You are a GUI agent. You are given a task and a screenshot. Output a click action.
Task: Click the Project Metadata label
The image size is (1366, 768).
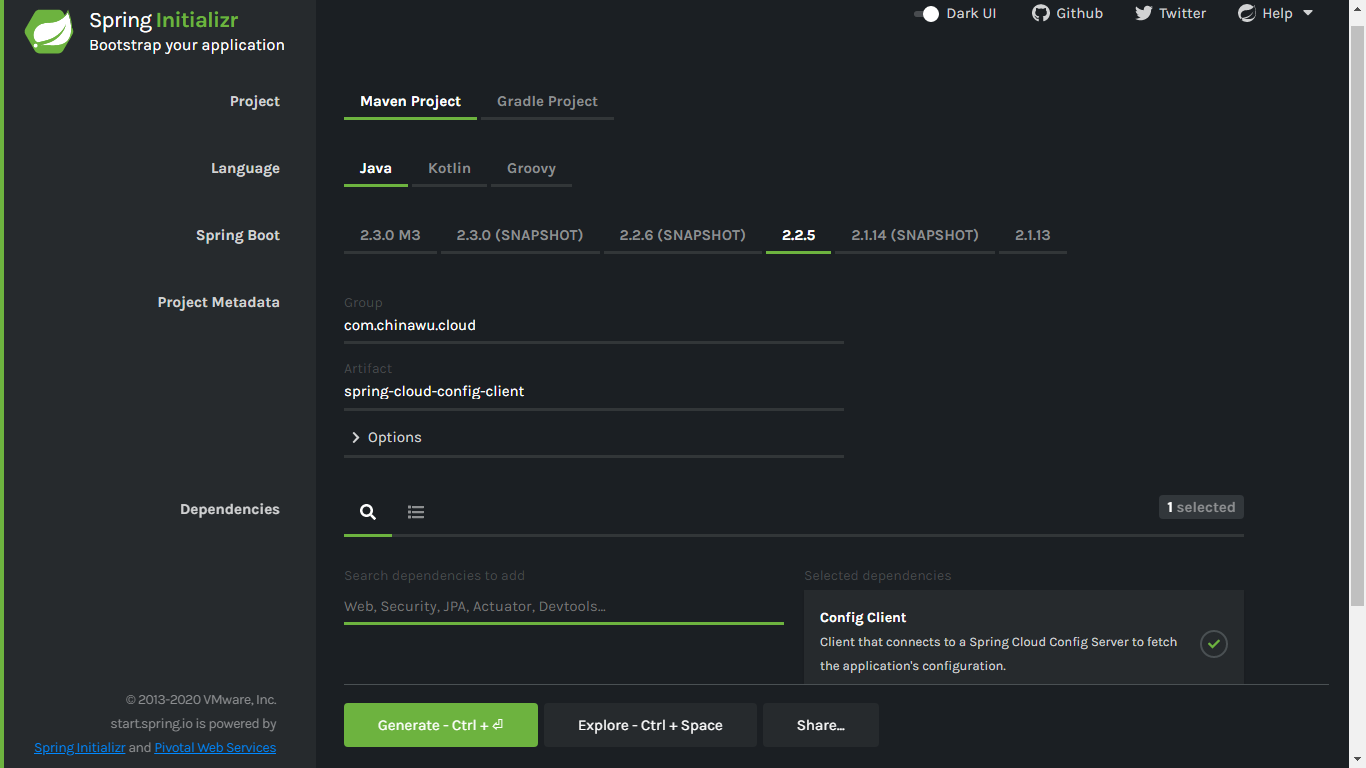218,302
